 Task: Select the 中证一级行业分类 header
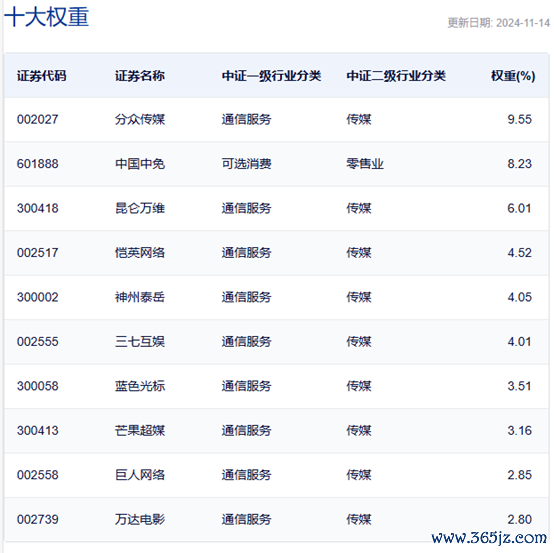pyautogui.click(x=271, y=76)
